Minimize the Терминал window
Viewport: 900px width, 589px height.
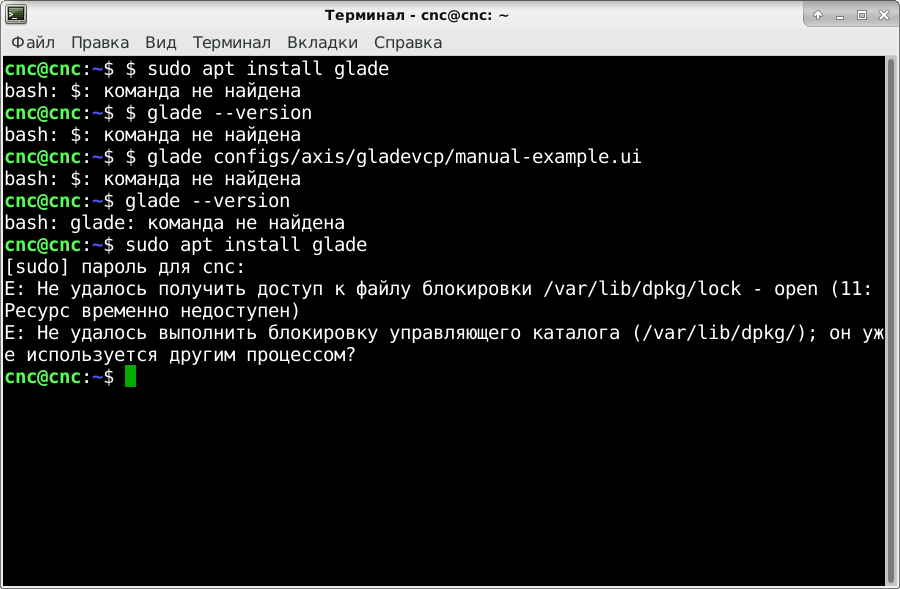coord(840,16)
